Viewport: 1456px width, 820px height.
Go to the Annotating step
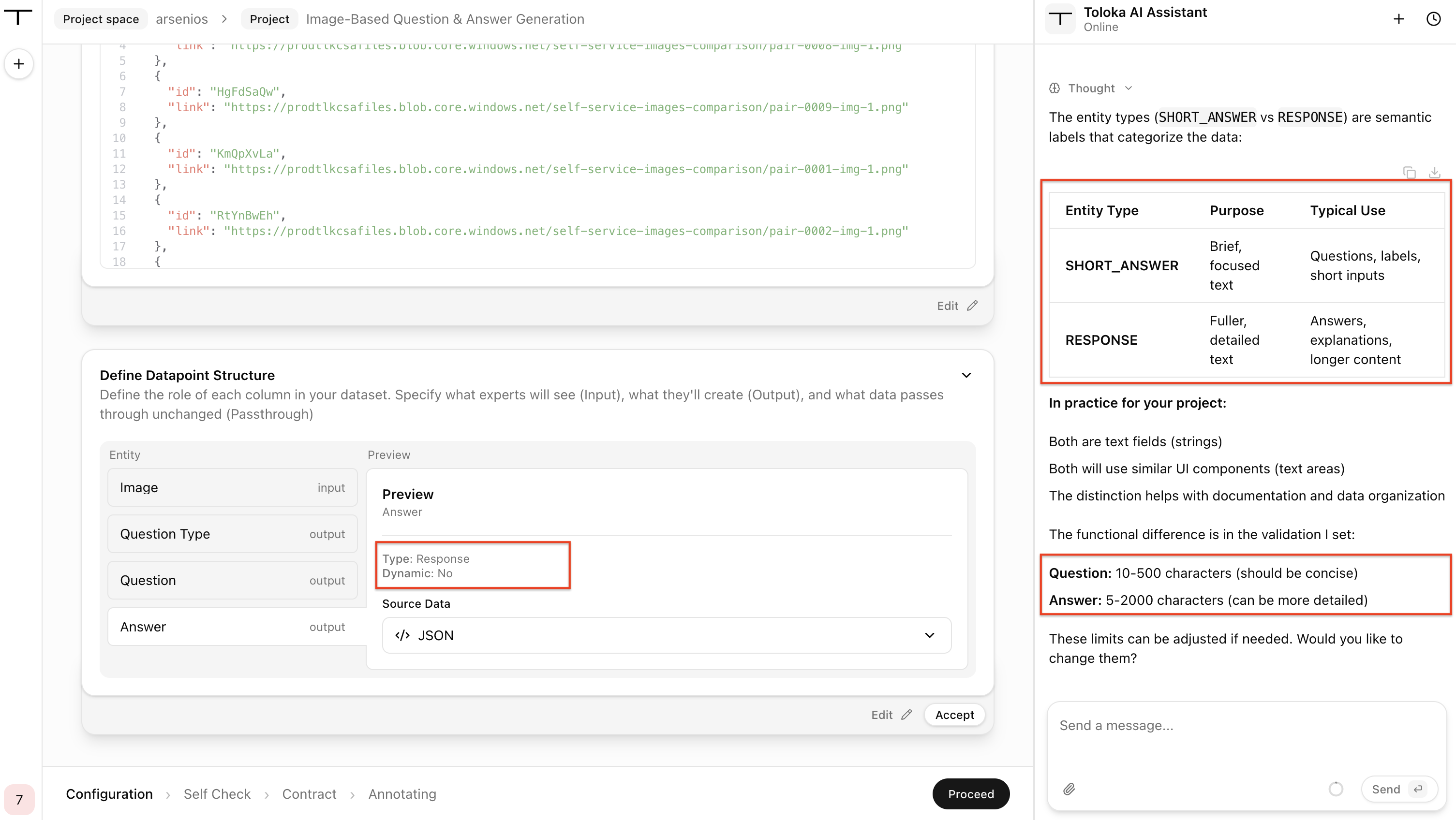coord(402,794)
